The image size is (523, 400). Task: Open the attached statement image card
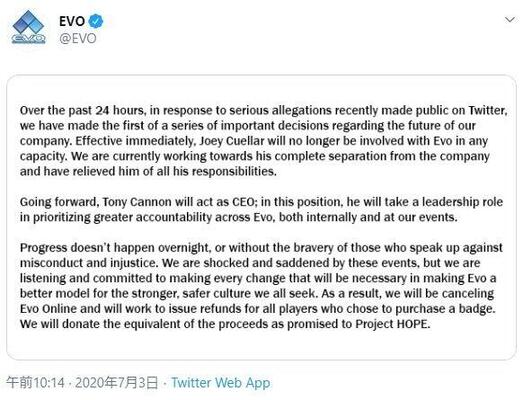point(262,218)
